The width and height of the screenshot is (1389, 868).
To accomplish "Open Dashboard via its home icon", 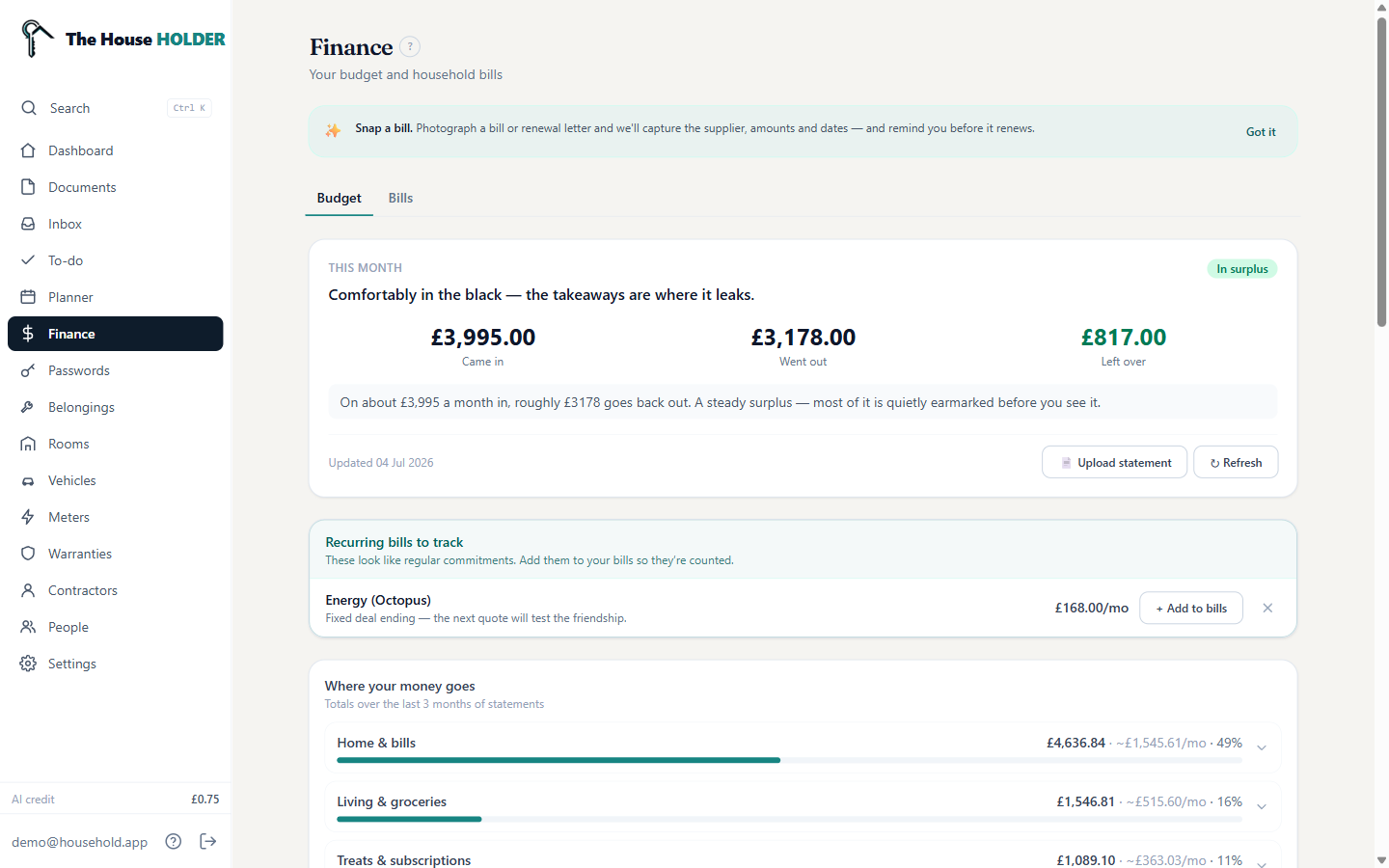I will (x=28, y=150).
